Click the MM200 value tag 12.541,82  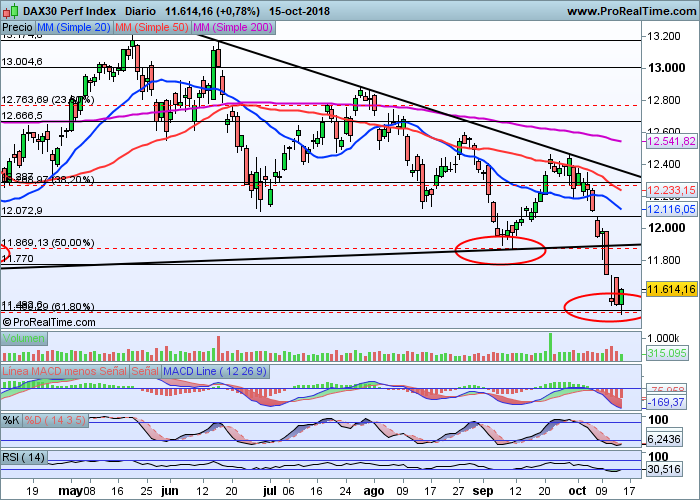tap(671, 141)
